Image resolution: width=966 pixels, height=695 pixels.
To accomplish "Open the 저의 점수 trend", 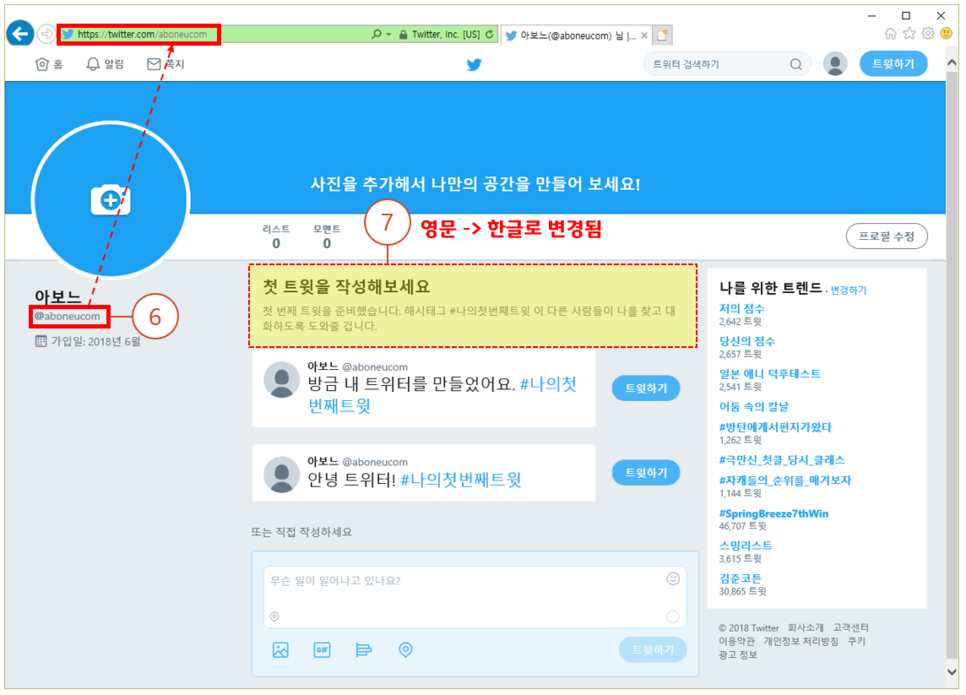I will pos(741,309).
